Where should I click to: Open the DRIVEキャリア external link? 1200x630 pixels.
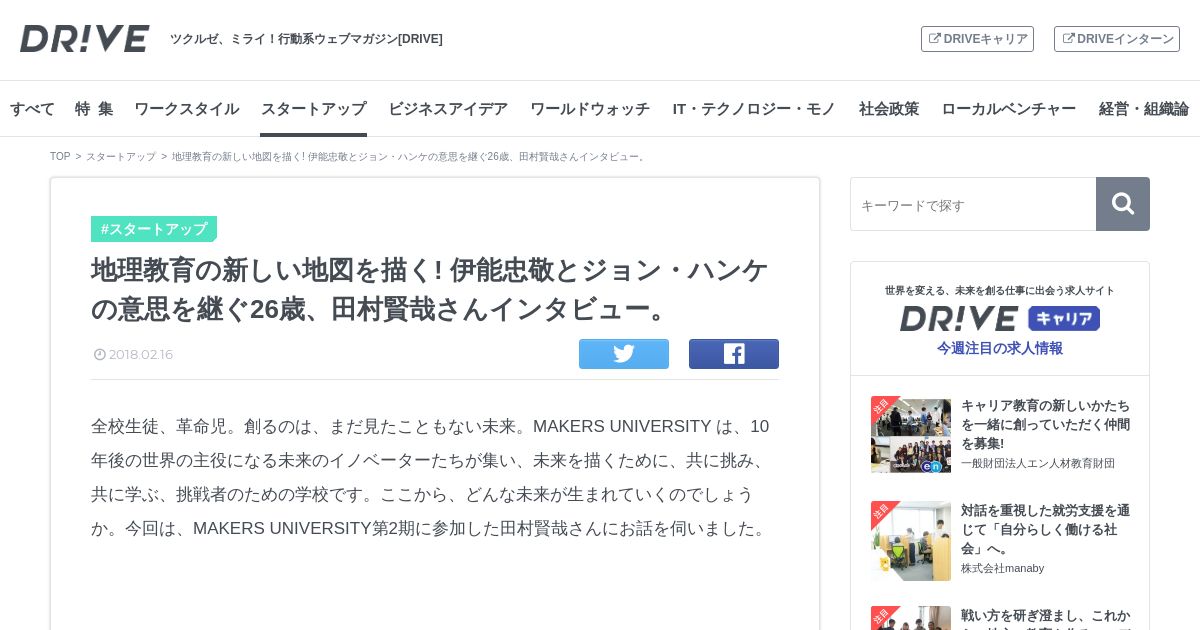977,39
